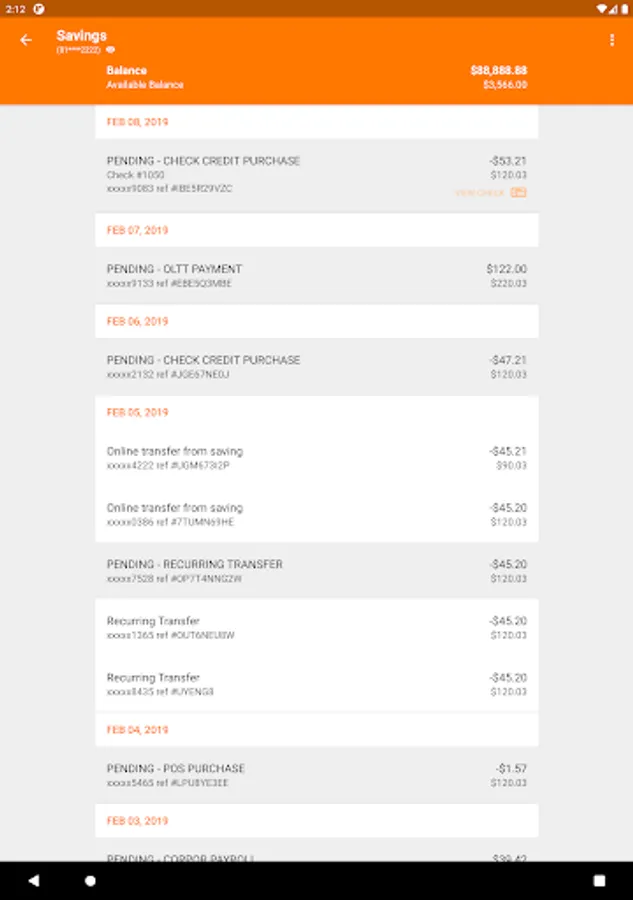The width and height of the screenshot is (633, 900).
Task: Select check credit purchase of -$47.21
Action: point(316,367)
